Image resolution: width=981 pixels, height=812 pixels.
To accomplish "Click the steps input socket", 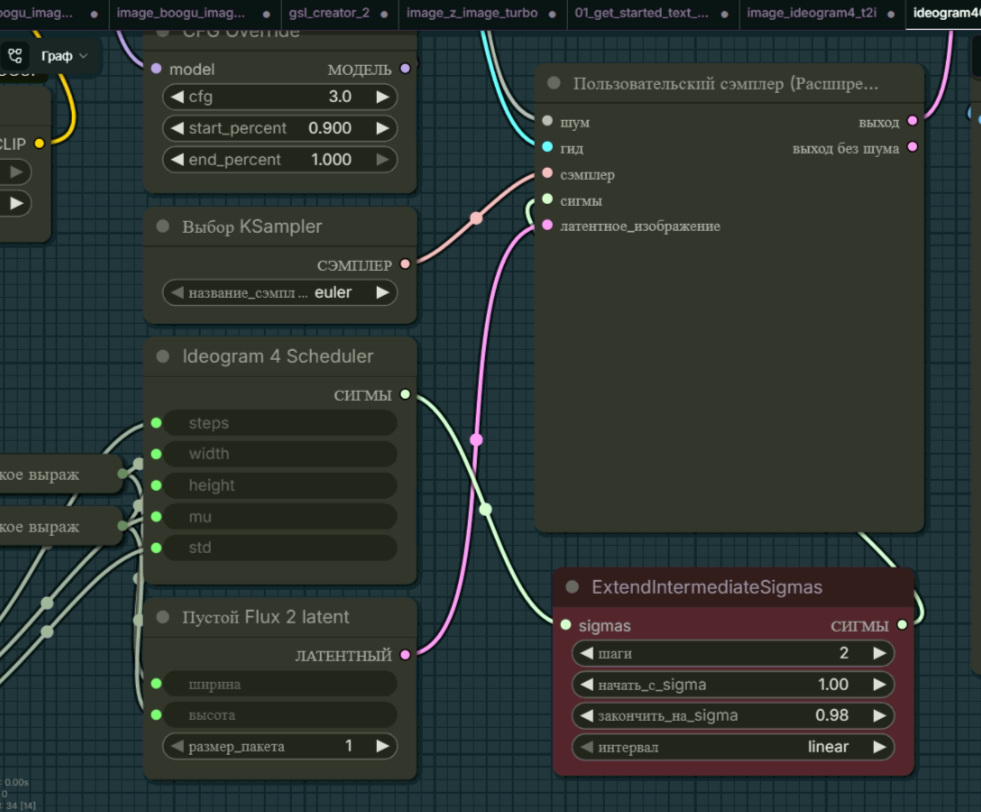I will click(156, 423).
